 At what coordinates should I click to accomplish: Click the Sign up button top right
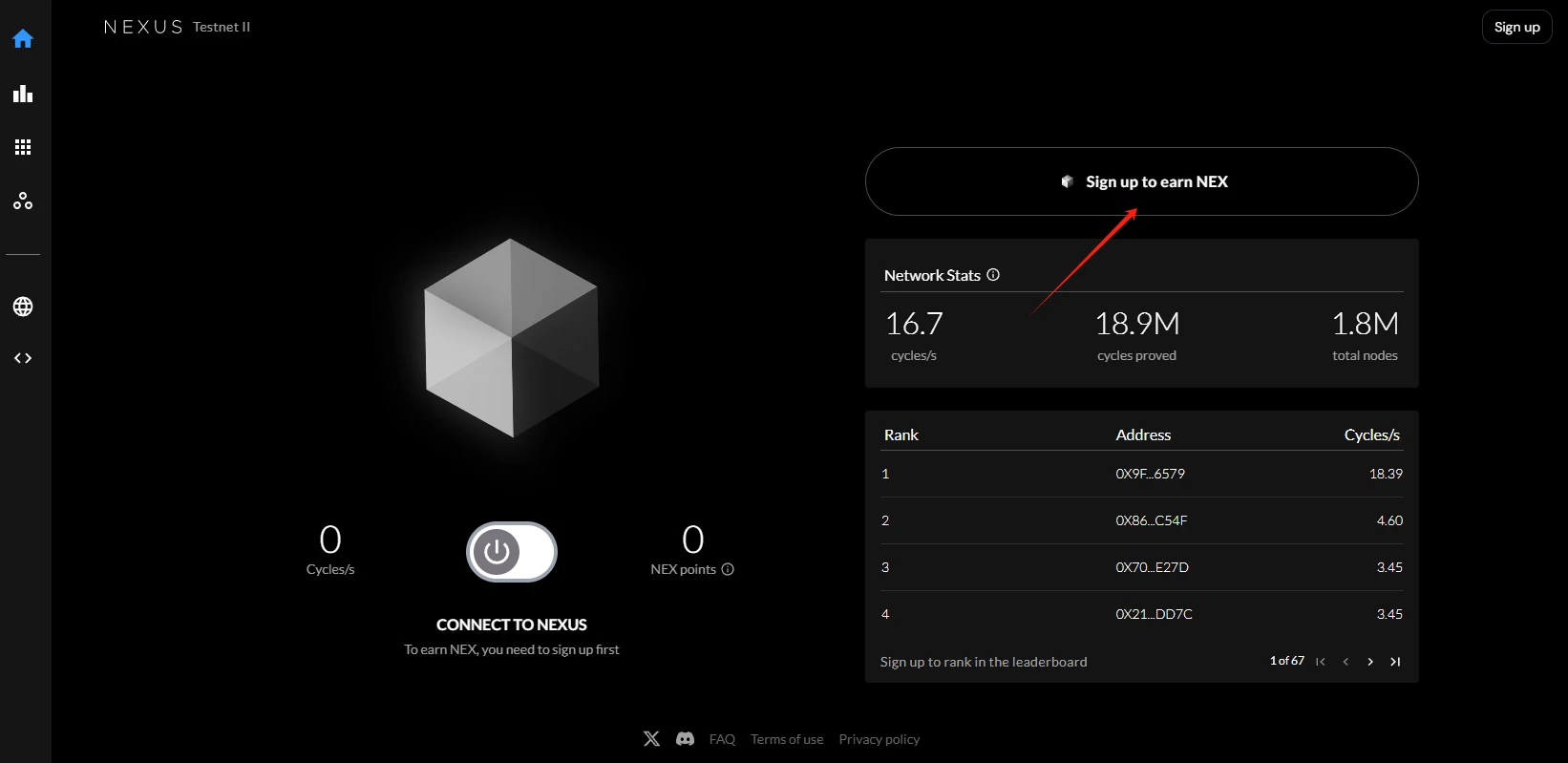[x=1516, y=27]
